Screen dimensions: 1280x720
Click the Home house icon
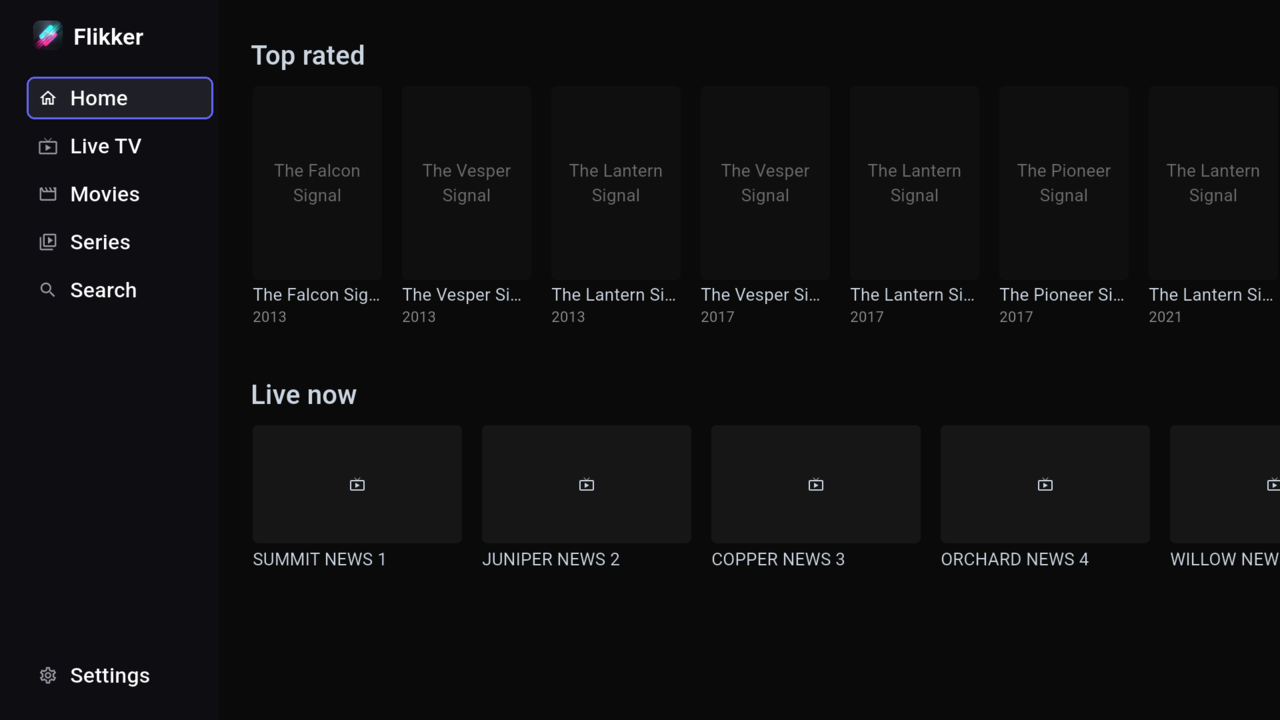tap(47, 98)
